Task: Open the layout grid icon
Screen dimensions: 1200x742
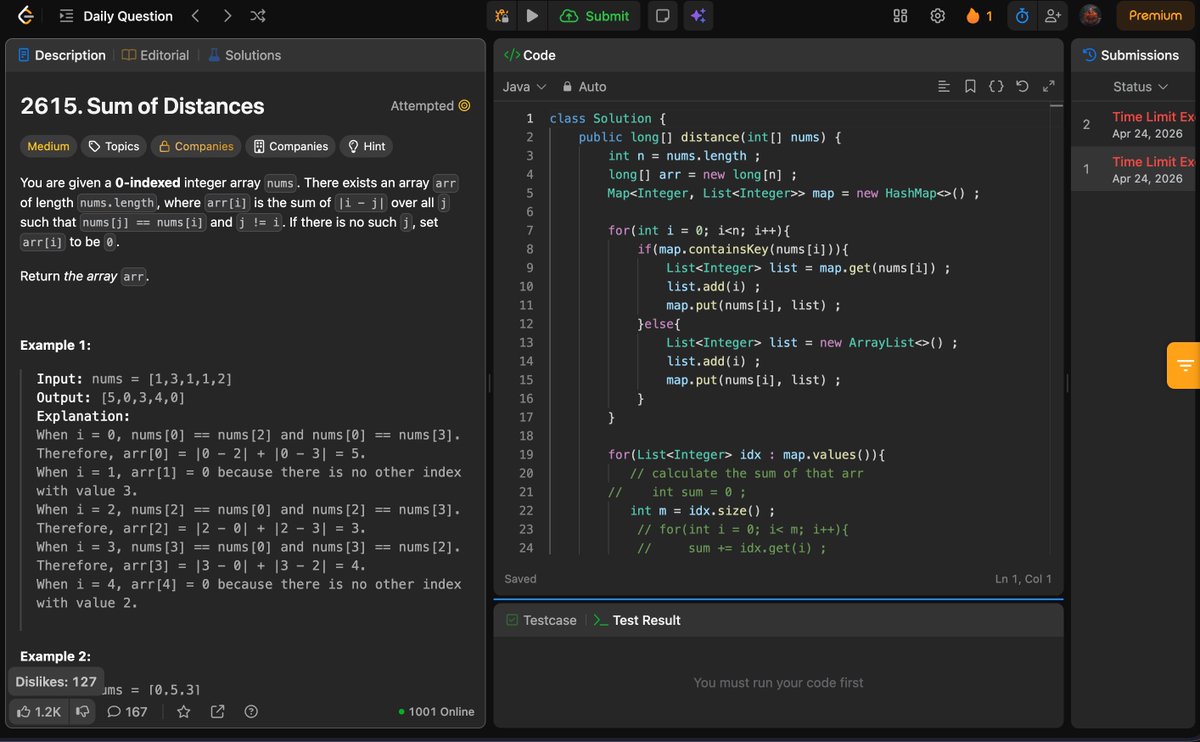Action: coord(900,16)
